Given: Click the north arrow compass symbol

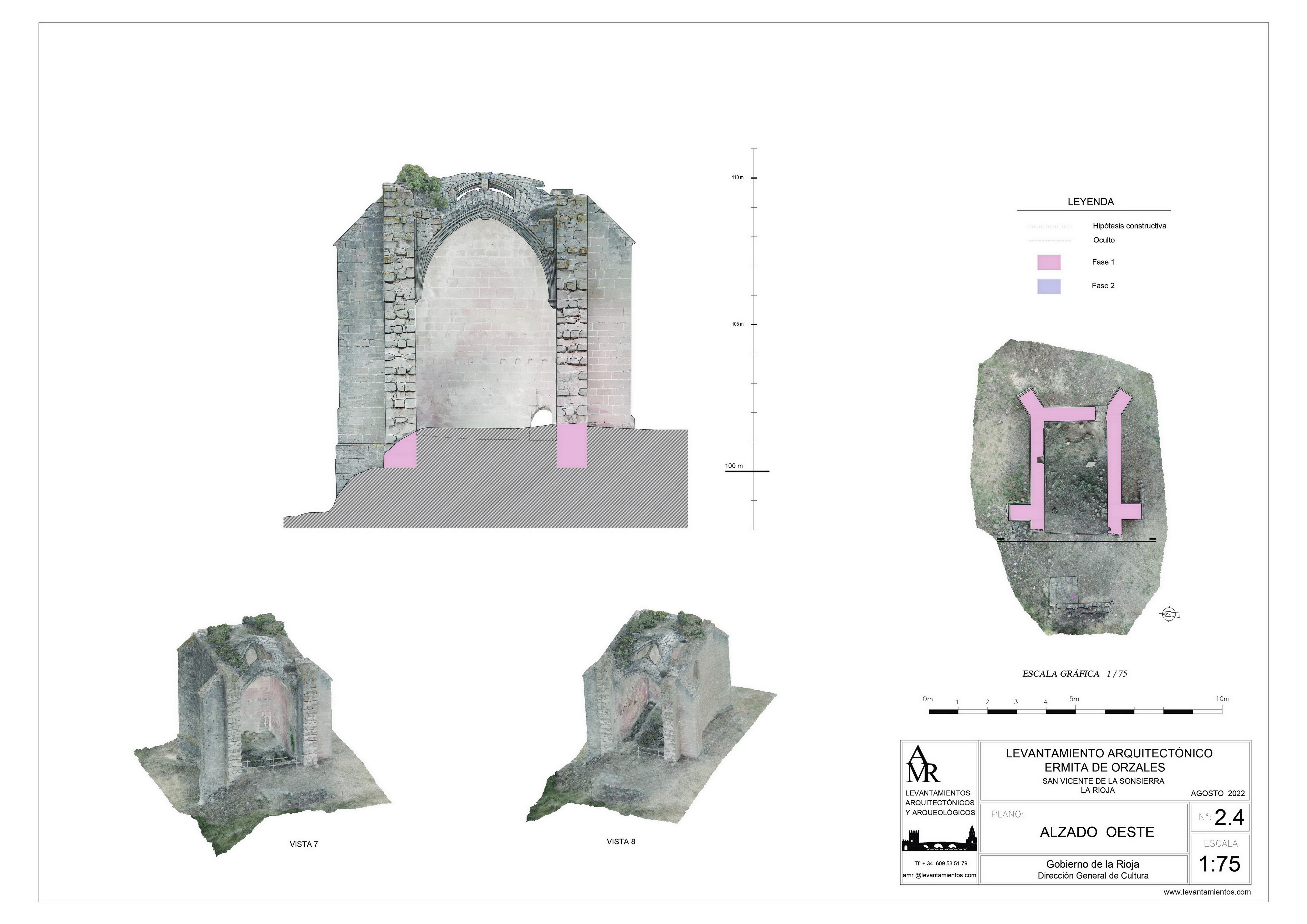Looking at the screenshot, I should click(x=1169, y=614).
